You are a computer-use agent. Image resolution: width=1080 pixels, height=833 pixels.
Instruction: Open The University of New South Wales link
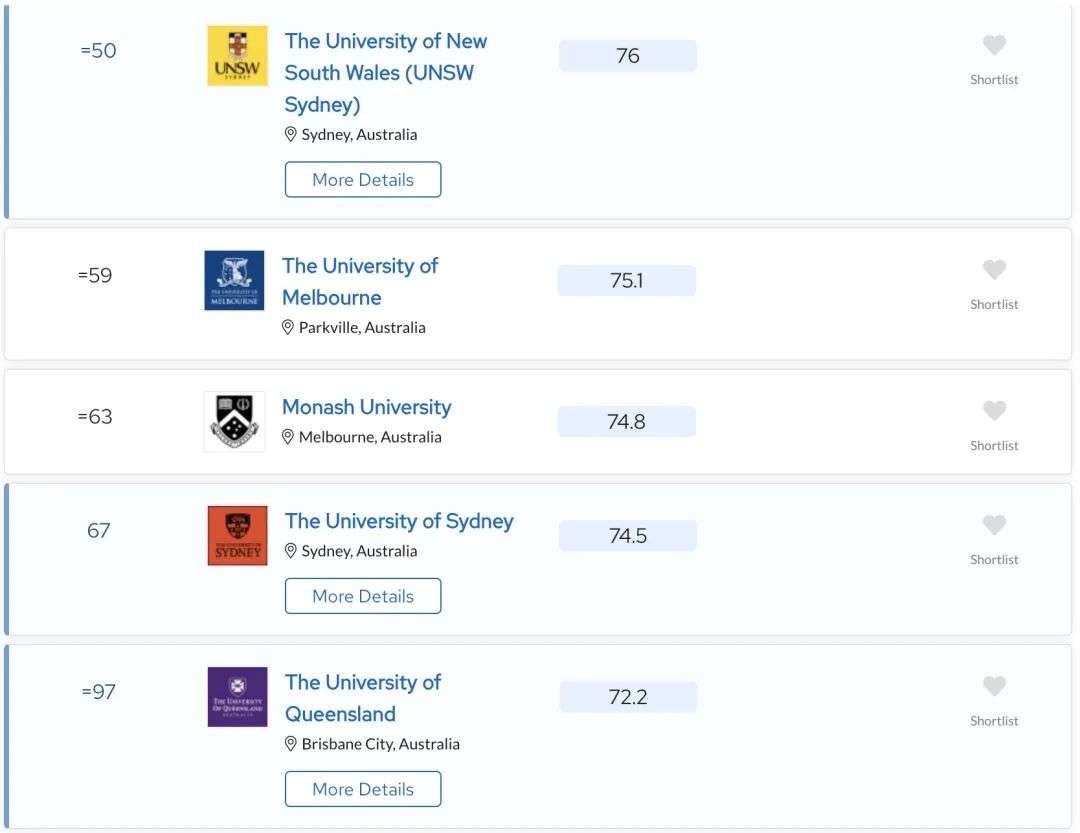tap(386, 72)
